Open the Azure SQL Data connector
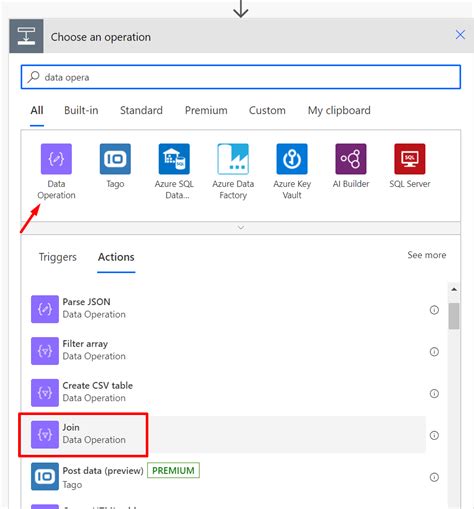 point(174,159)
